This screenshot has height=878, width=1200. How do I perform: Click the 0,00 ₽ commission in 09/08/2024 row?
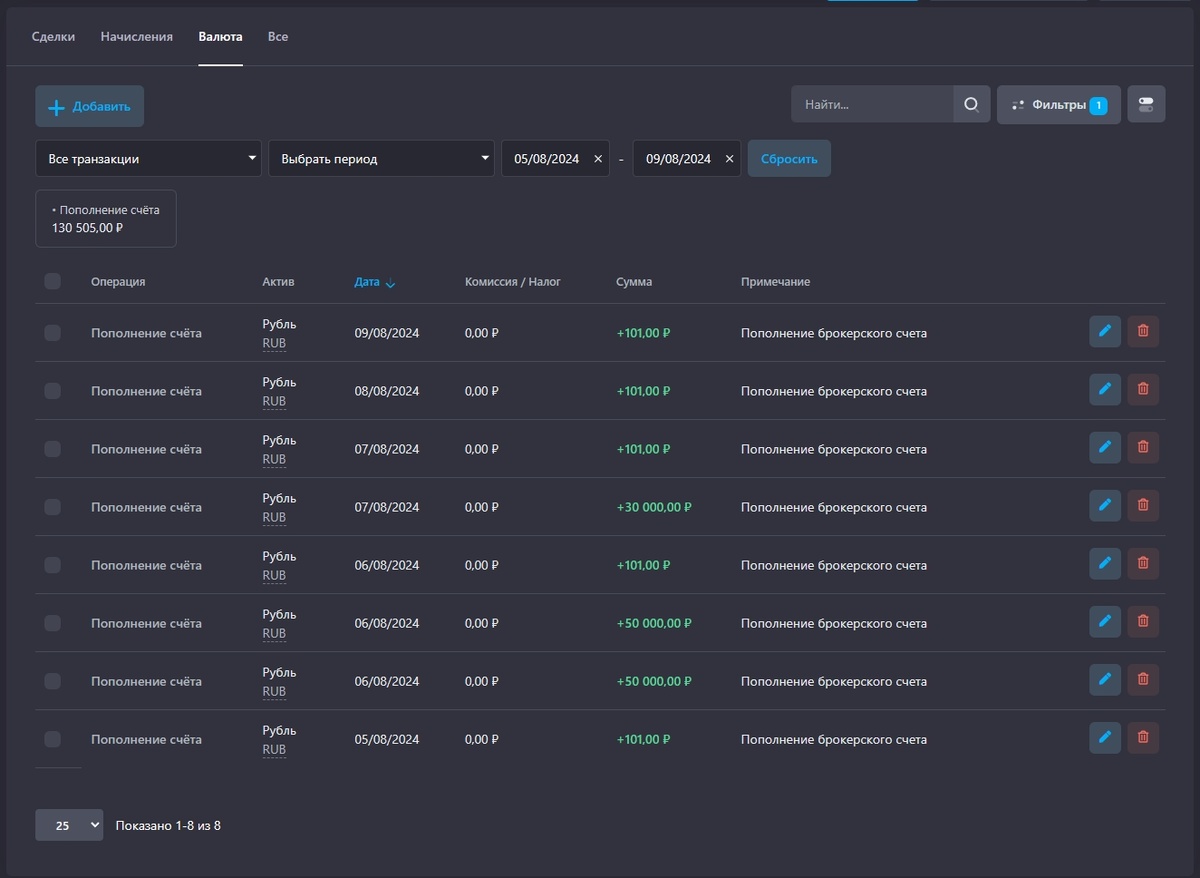click(481, 333)
